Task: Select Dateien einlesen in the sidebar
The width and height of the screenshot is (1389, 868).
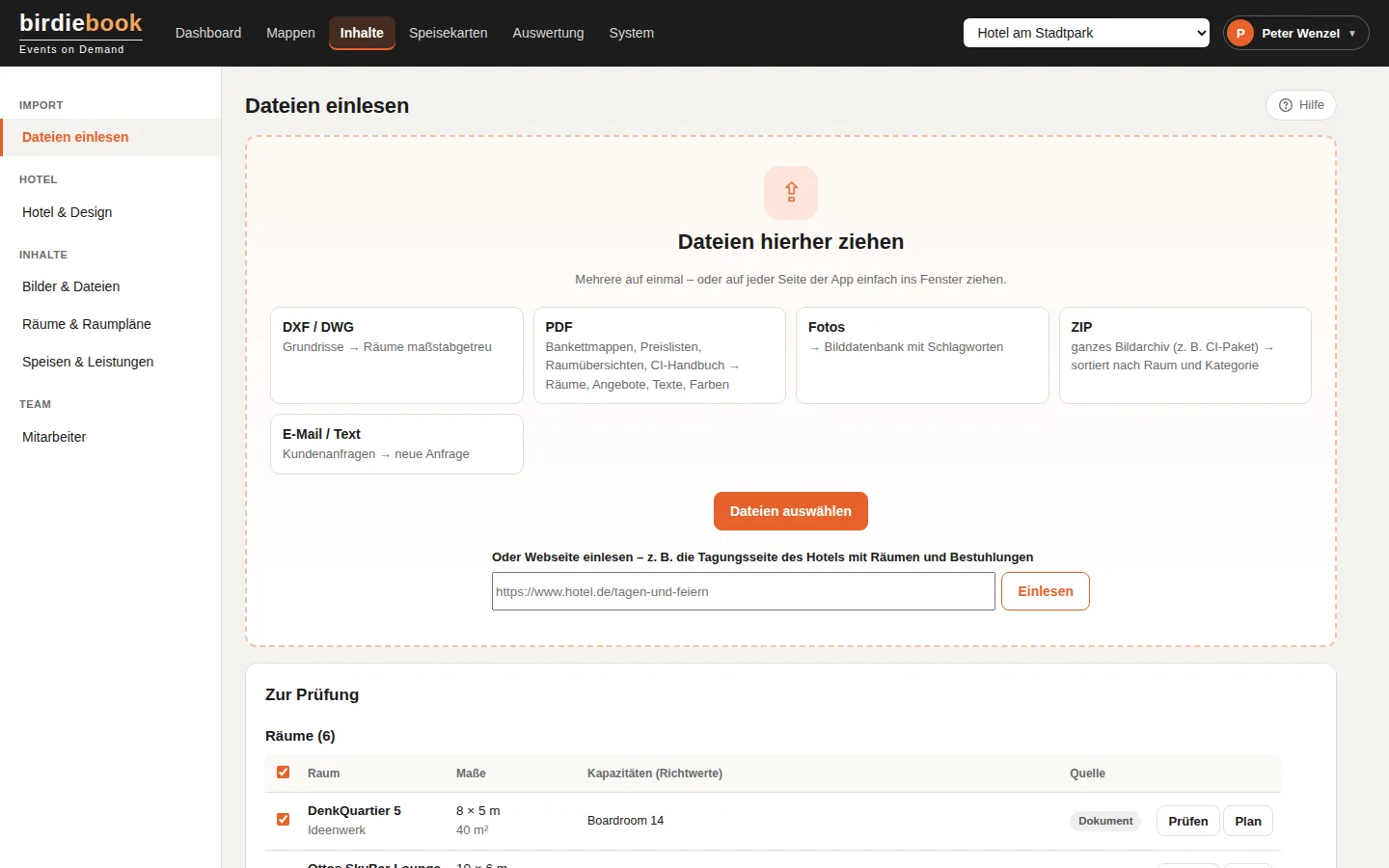Action: (111, 137)
